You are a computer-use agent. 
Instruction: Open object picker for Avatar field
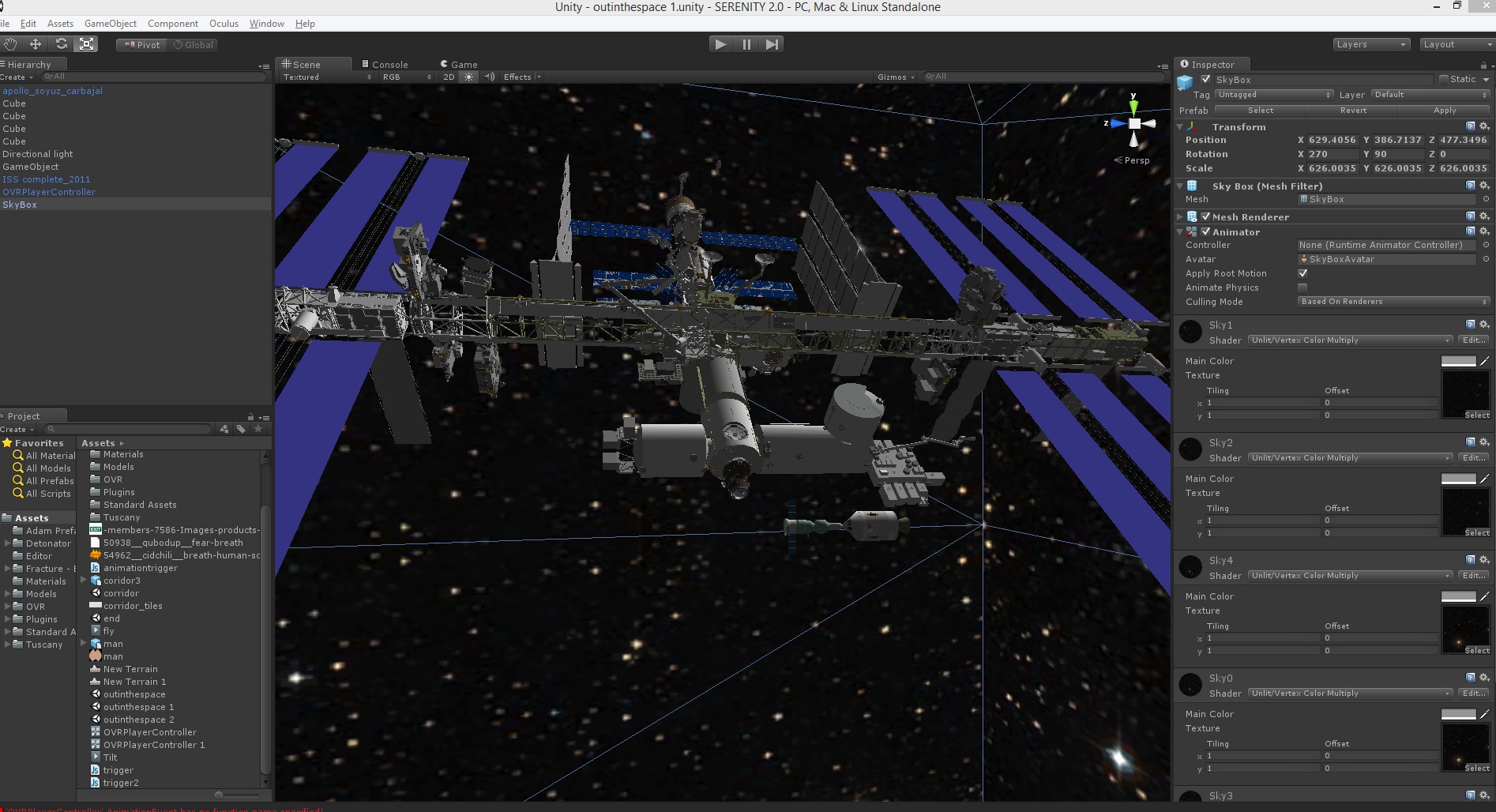click(1486, 259)
